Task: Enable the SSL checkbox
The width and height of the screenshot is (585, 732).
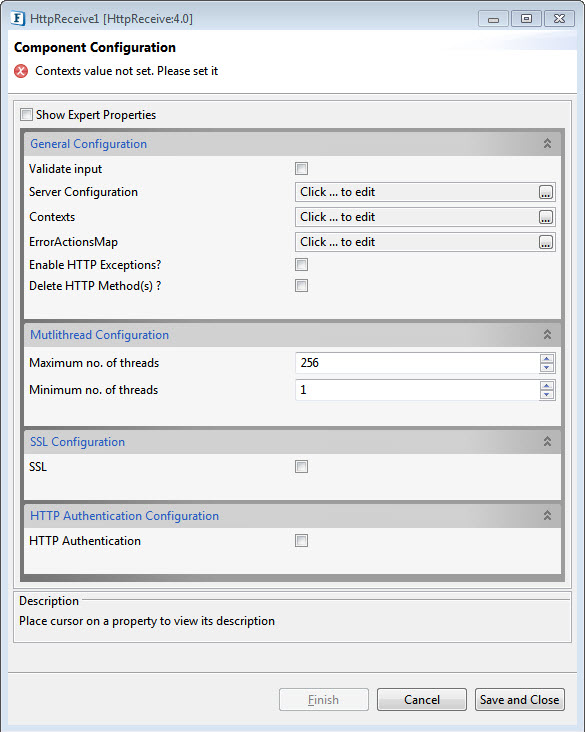Action: [x=302, y=466]
